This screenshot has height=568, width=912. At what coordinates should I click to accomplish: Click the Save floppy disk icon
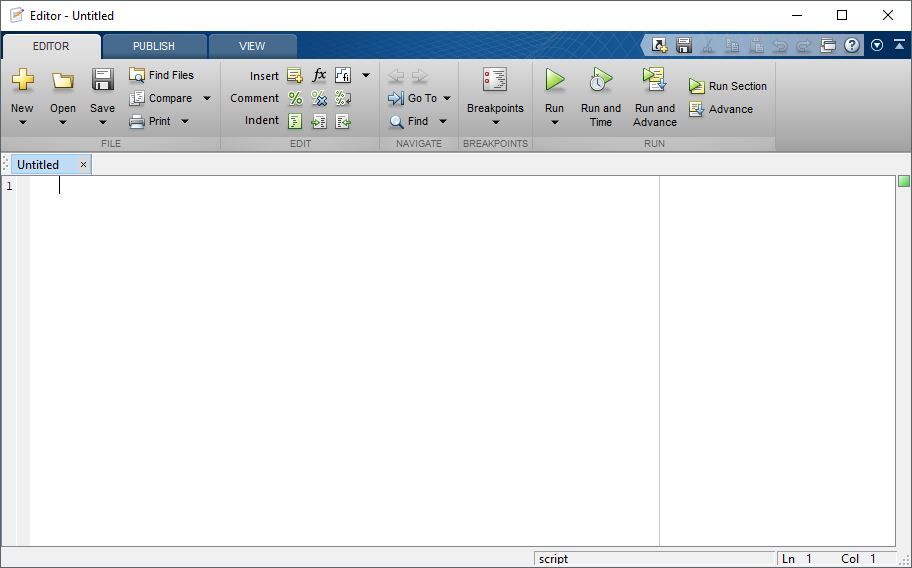(x=102, y=80)
